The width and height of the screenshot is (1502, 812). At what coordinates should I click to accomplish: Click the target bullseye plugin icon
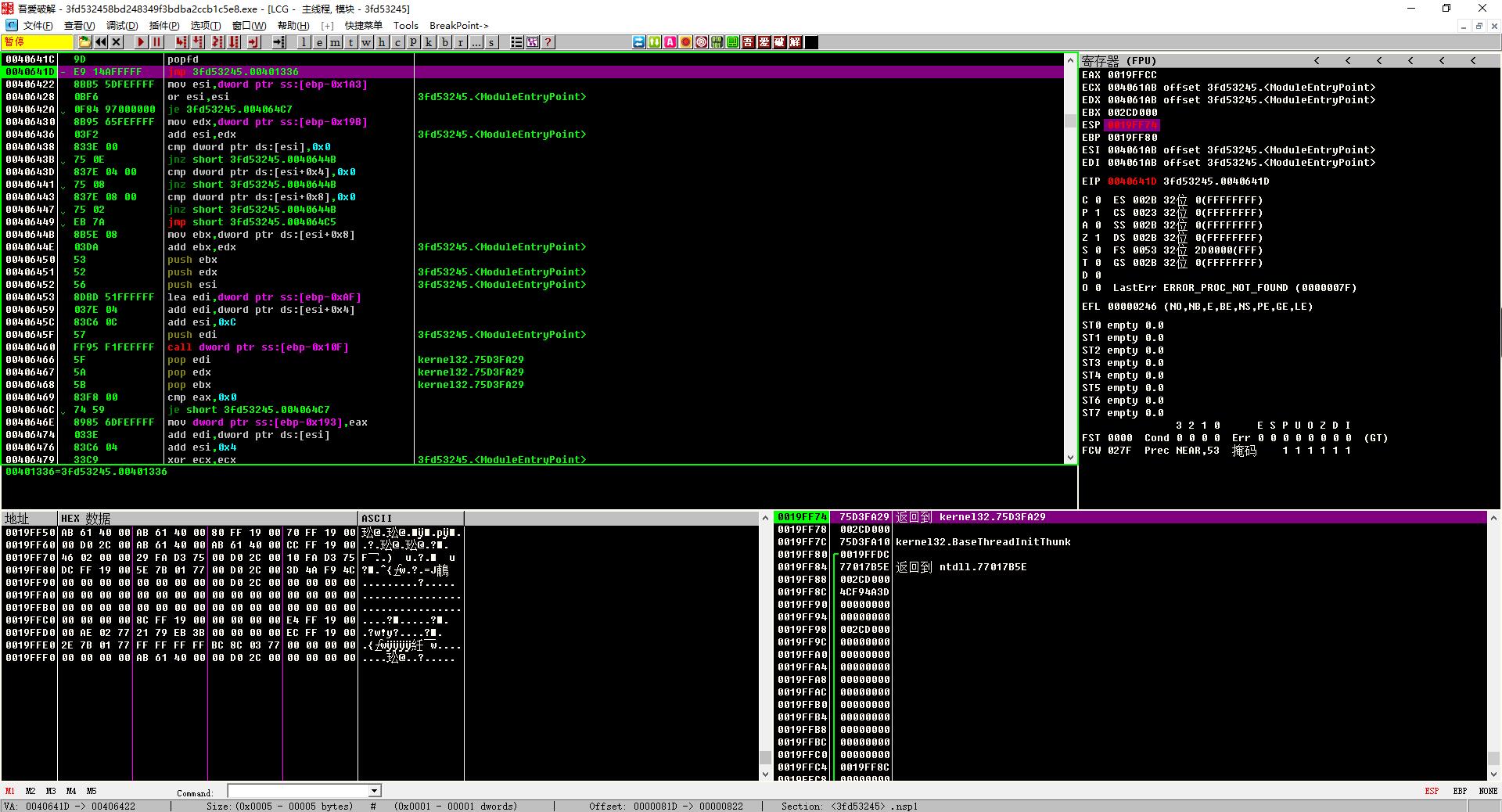click(x=701, y=42)
